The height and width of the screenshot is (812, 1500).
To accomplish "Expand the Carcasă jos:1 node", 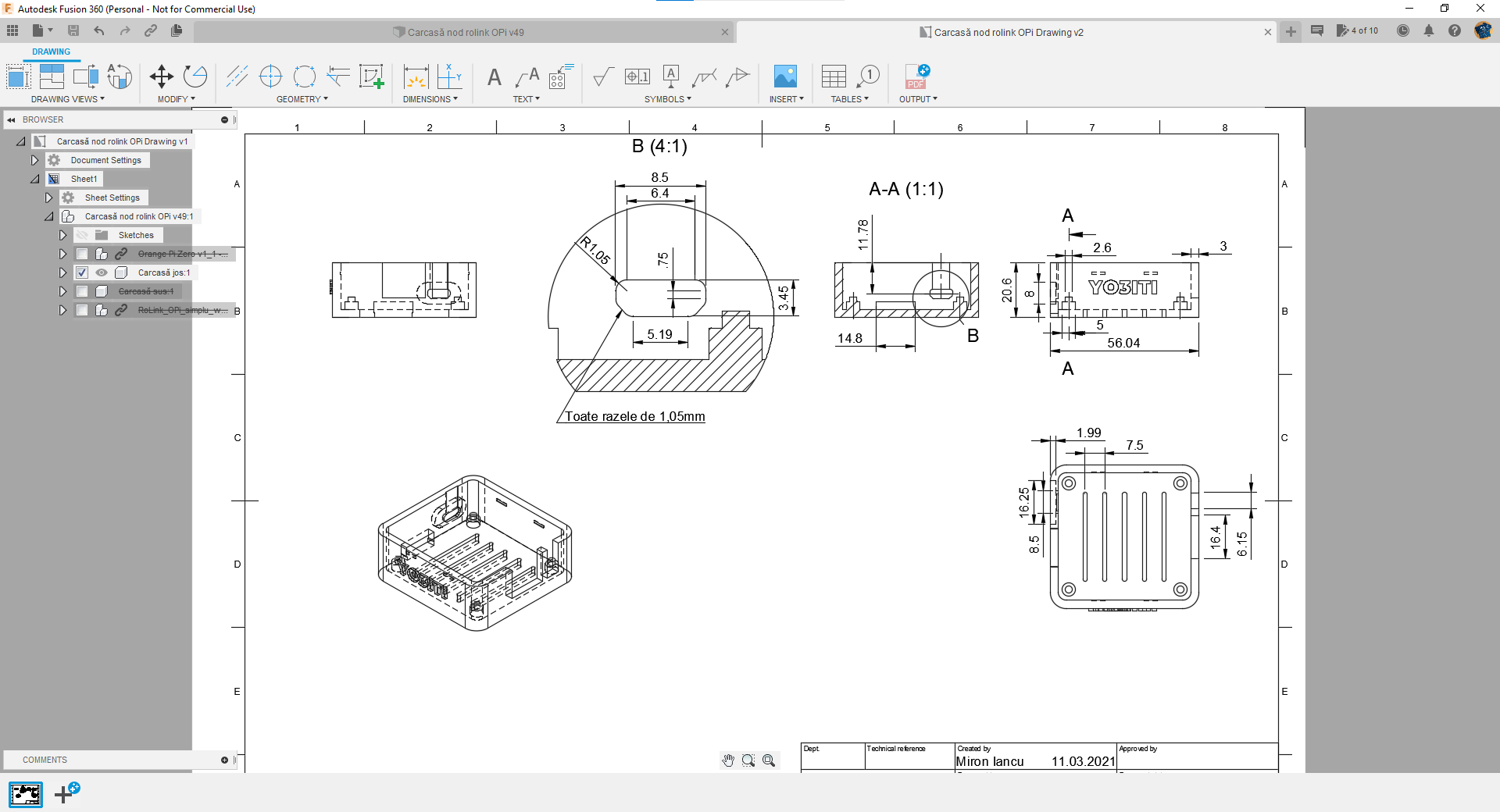I will [x=62, y=272].
